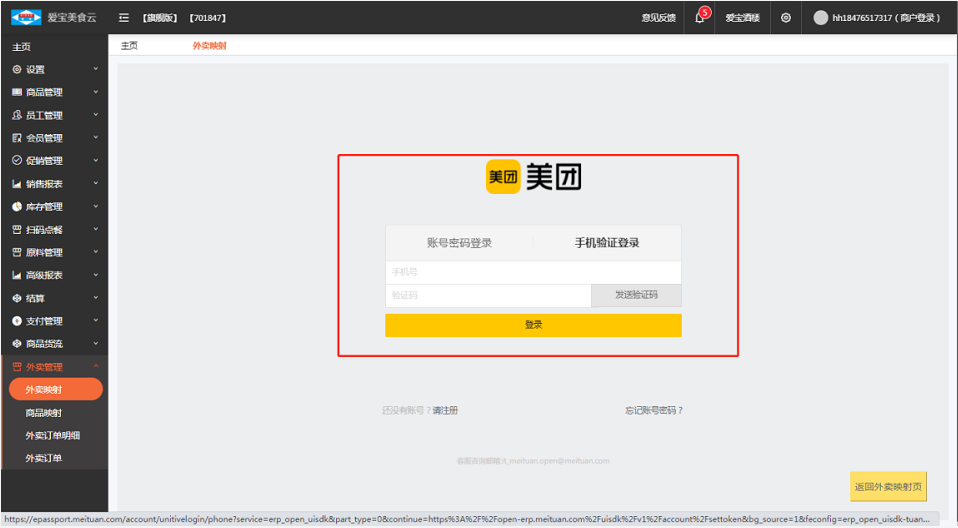Click the Meituan logo

(x=533, y=178)
